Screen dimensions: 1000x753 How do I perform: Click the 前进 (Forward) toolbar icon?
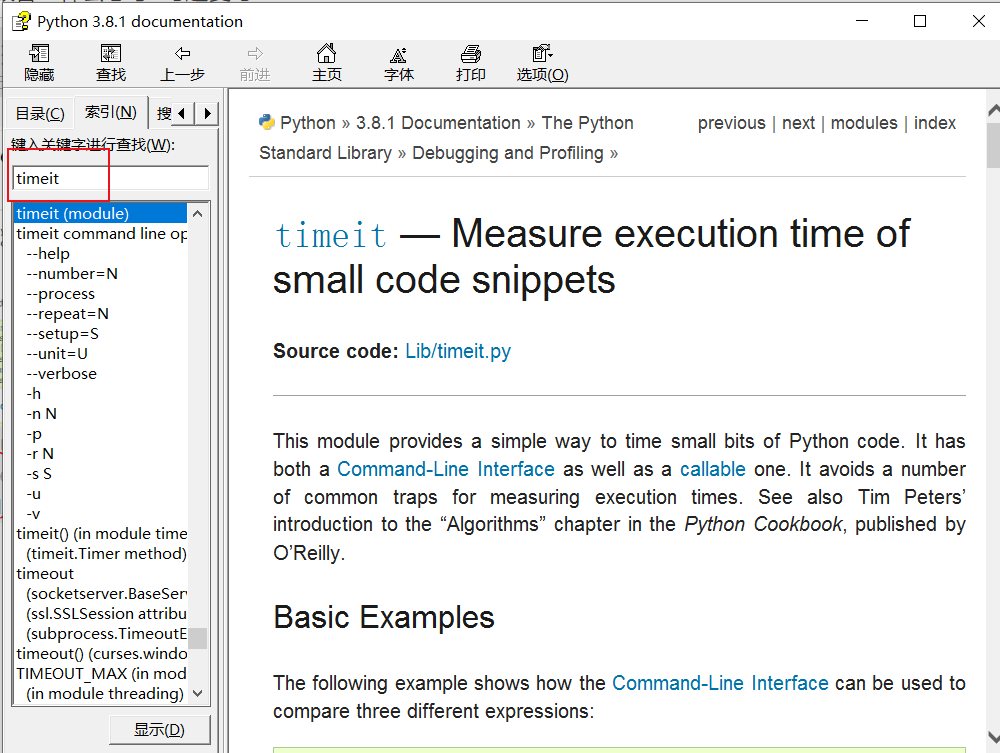tap(255, 63)
